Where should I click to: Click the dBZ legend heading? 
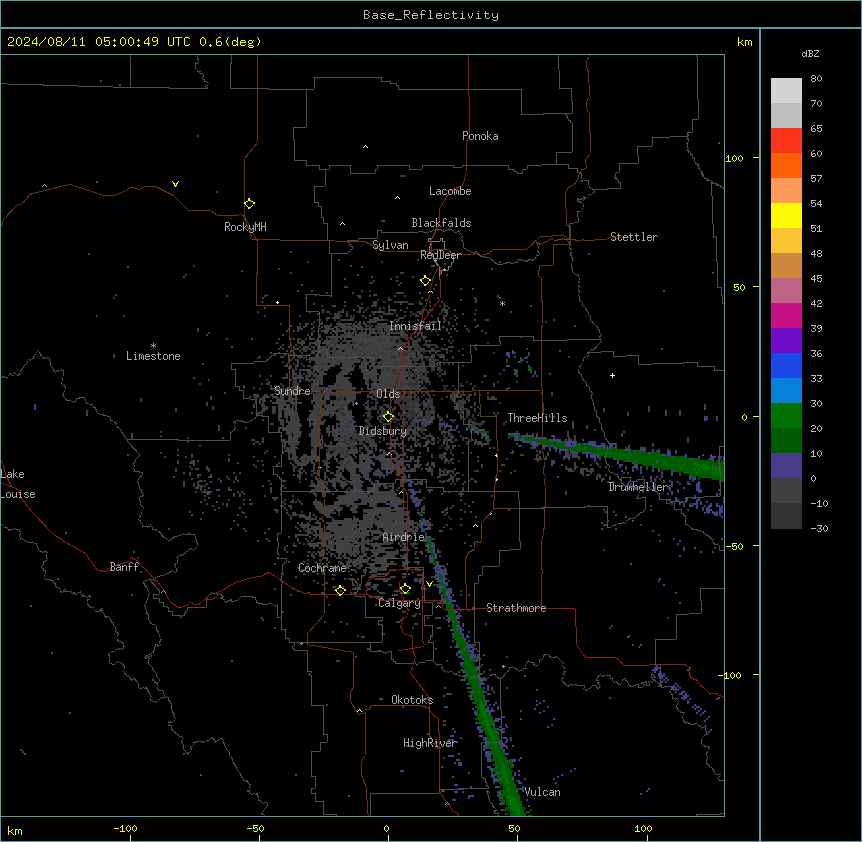pyautogui.click(x=810, y=53)
